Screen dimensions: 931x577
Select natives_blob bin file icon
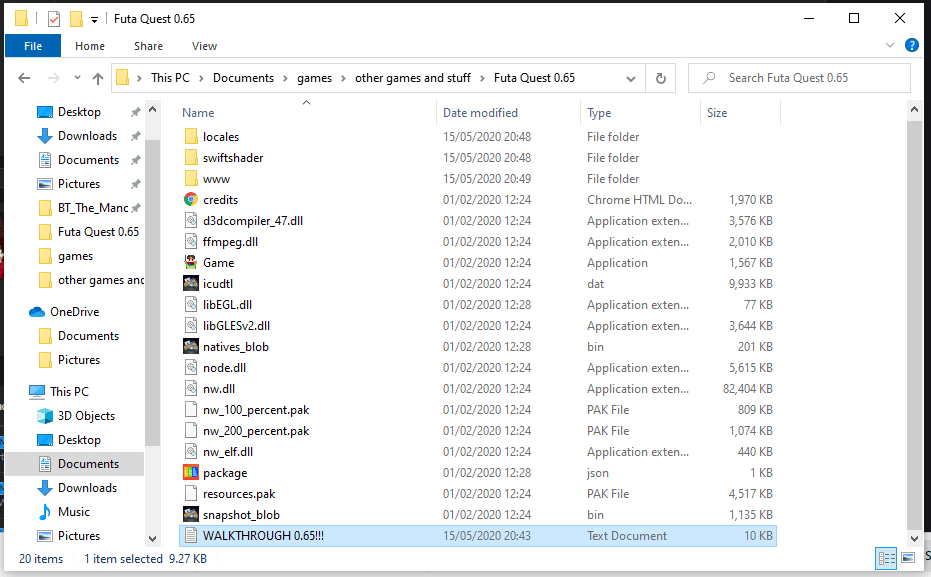point(191,347)
